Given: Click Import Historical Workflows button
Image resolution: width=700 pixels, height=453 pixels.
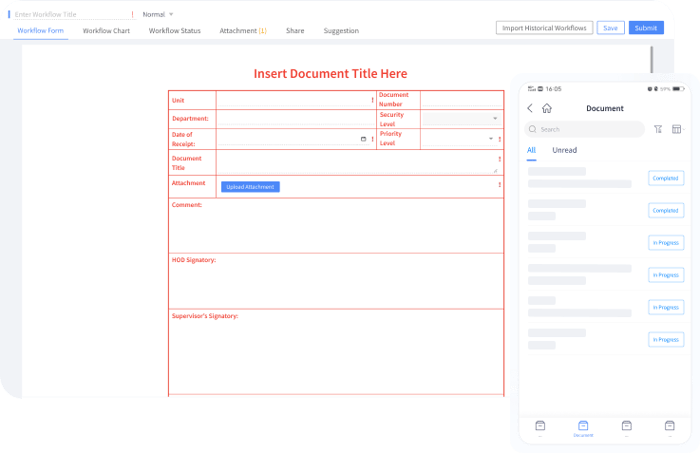Looking at the screenshot, I should (544, 28).
